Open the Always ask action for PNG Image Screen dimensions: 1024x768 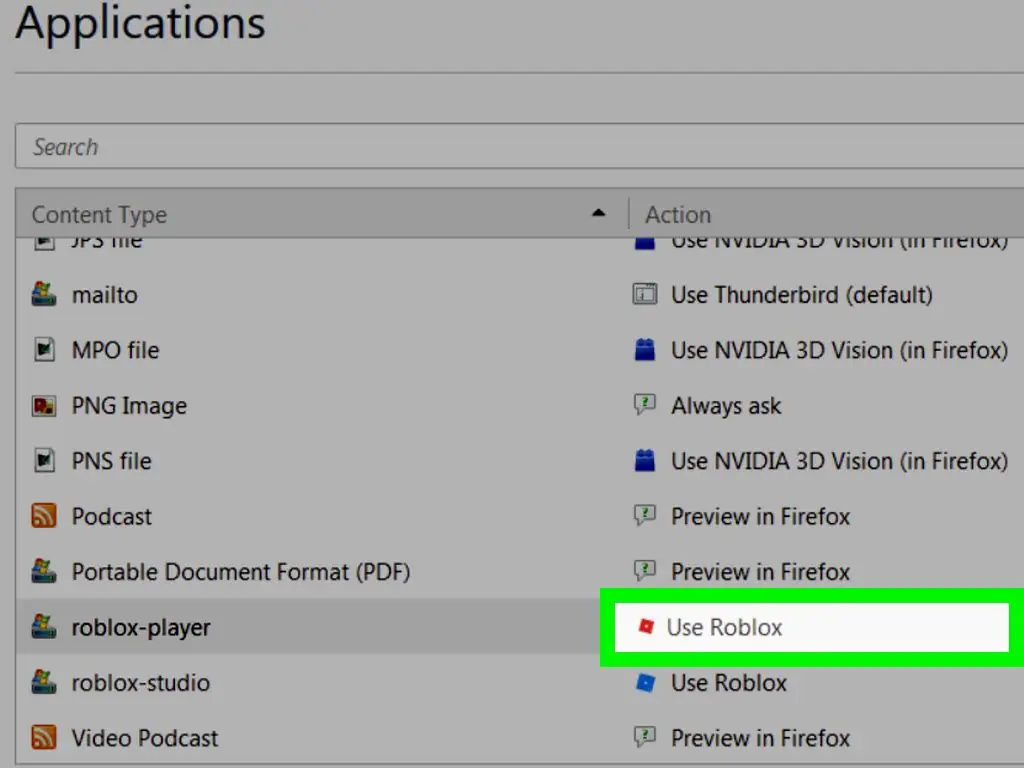click(x=726, y=406)
